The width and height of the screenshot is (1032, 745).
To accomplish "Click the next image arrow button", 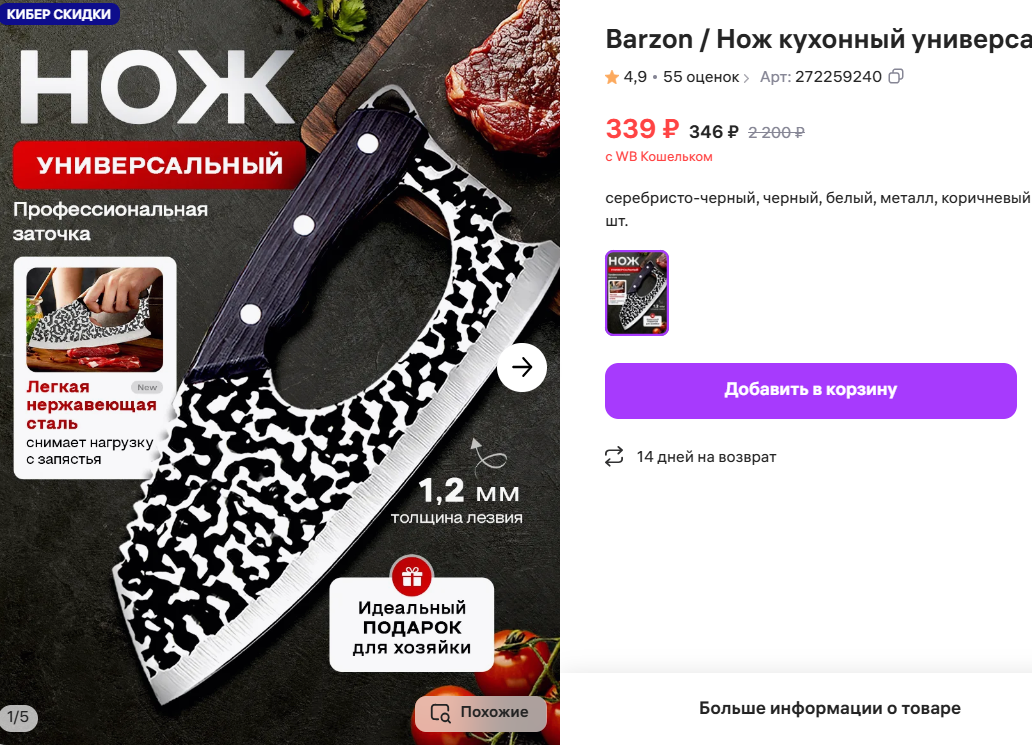I will pyautogui.click(x=522, y=367).
